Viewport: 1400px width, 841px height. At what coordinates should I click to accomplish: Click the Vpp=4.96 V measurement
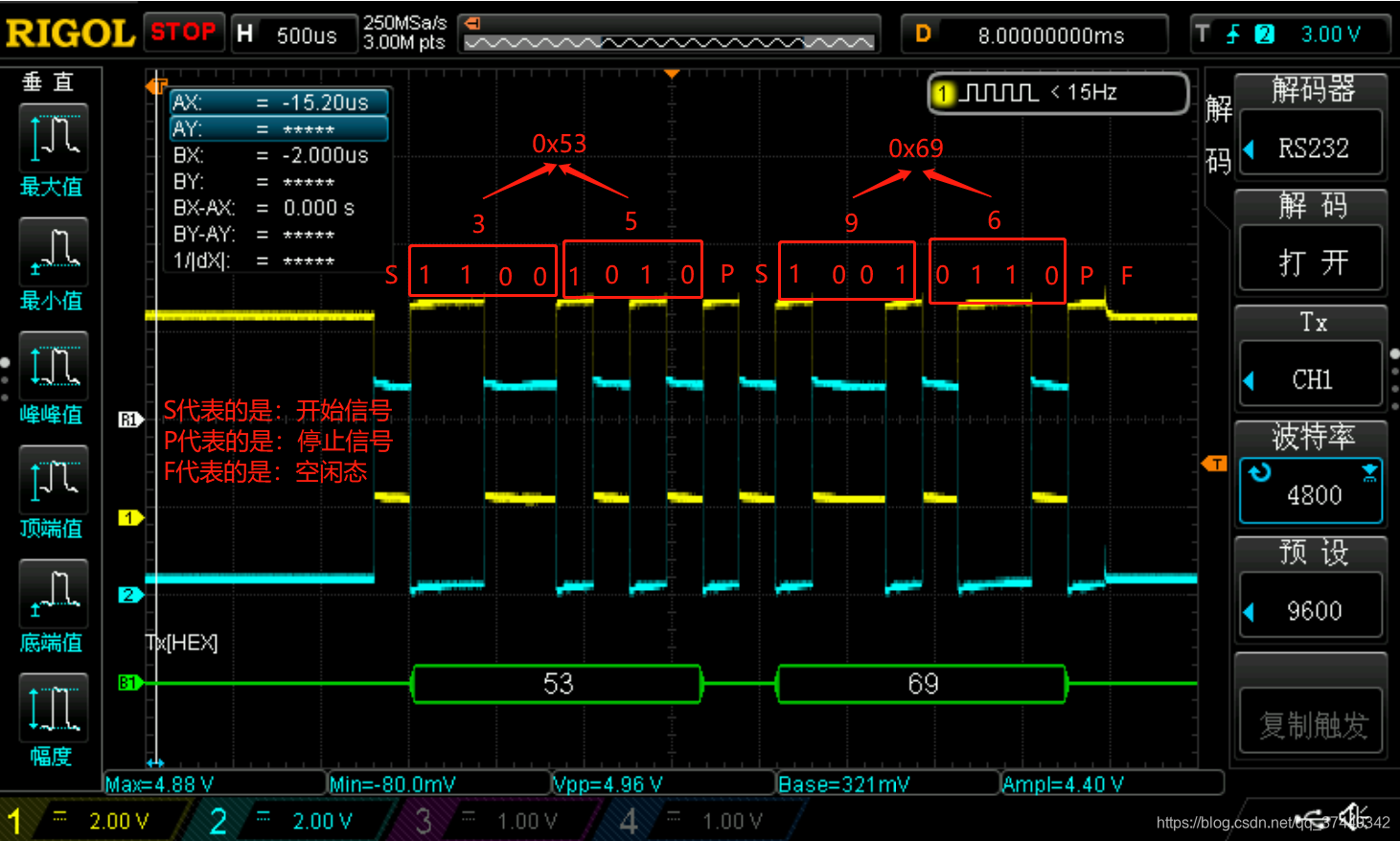coord(663,784)
